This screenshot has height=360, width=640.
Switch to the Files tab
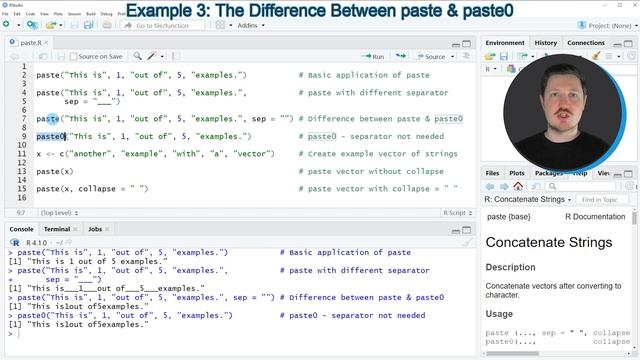[492, 173]
